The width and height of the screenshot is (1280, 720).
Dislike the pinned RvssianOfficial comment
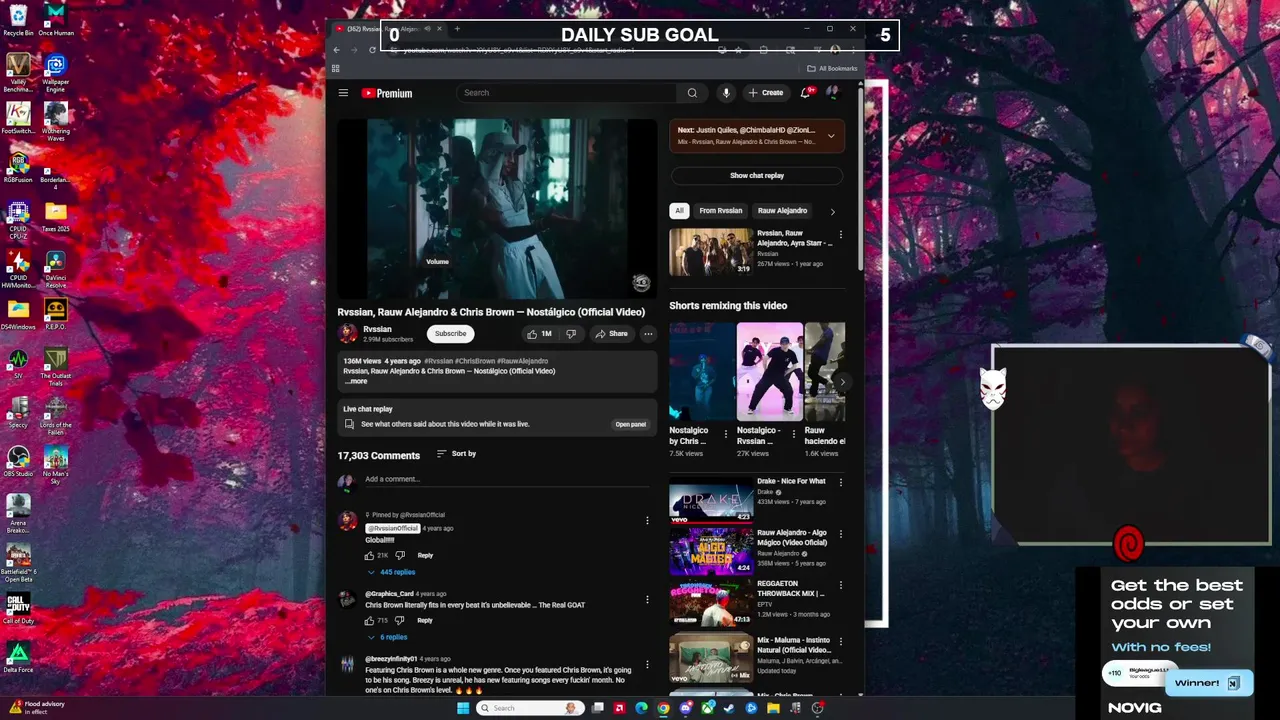[x=400, y=555]
